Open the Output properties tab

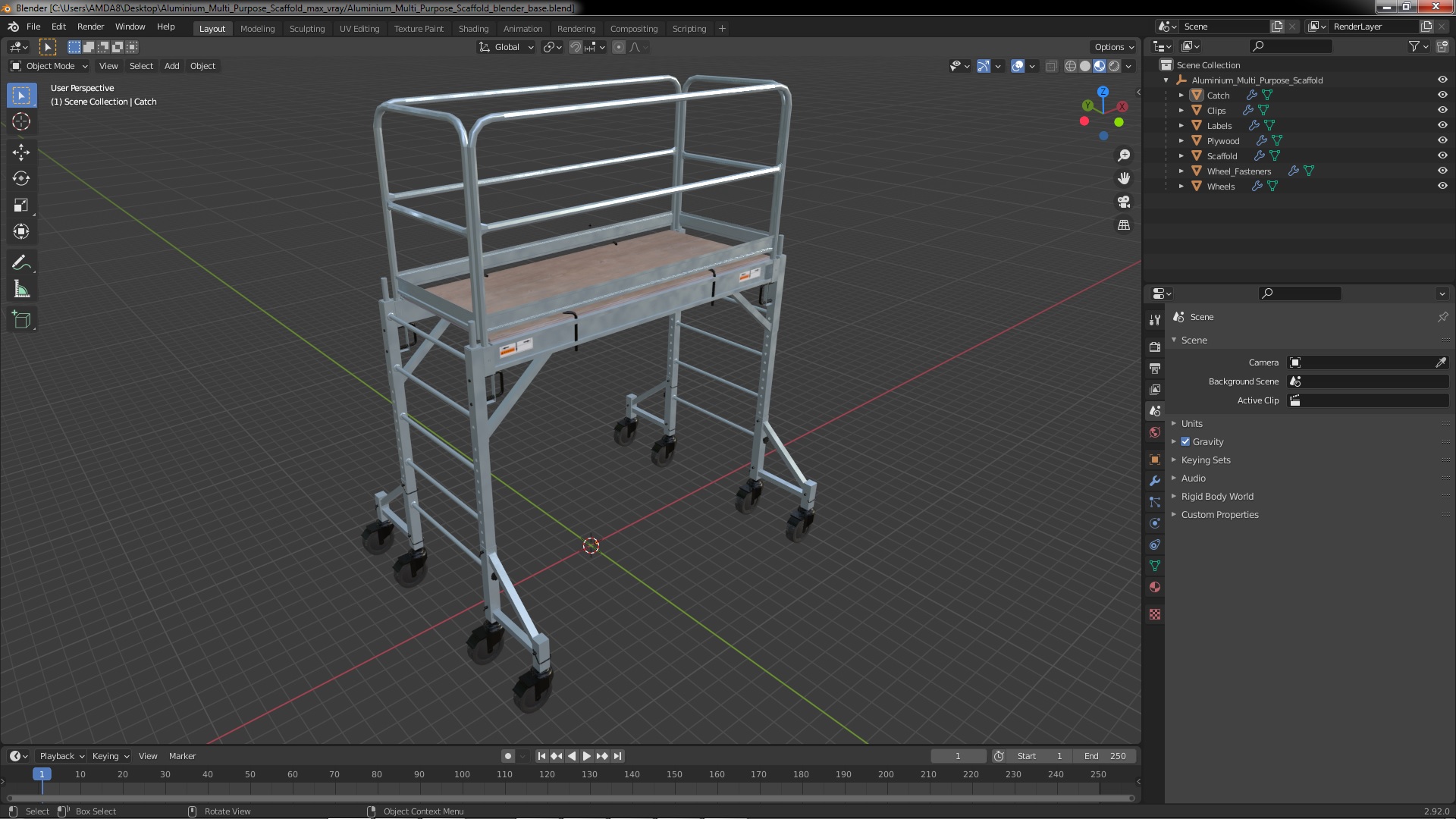pos(1155,368)
